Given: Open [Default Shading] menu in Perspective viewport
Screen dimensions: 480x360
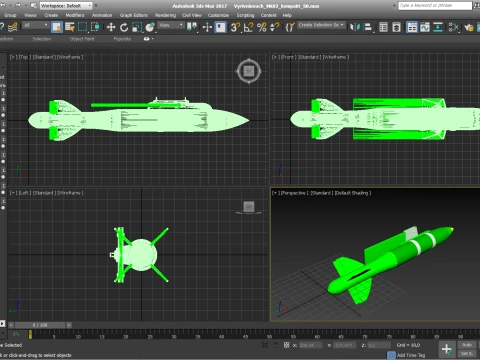Looking at the screenshot, I should click(x=353, y=193).
